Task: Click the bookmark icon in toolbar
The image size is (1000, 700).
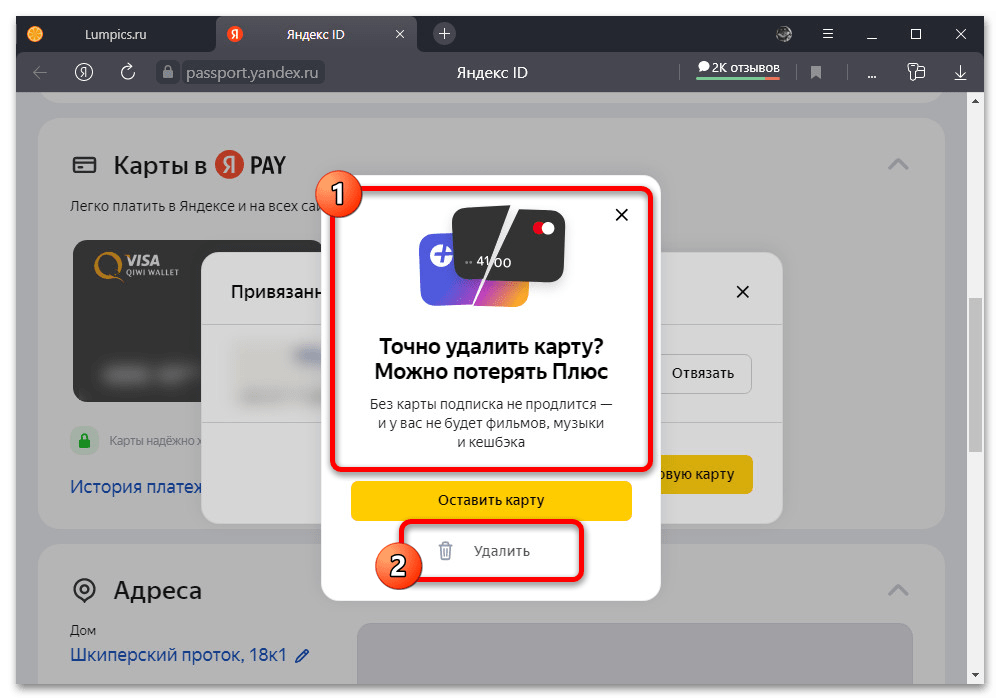Action: [816, 72]
